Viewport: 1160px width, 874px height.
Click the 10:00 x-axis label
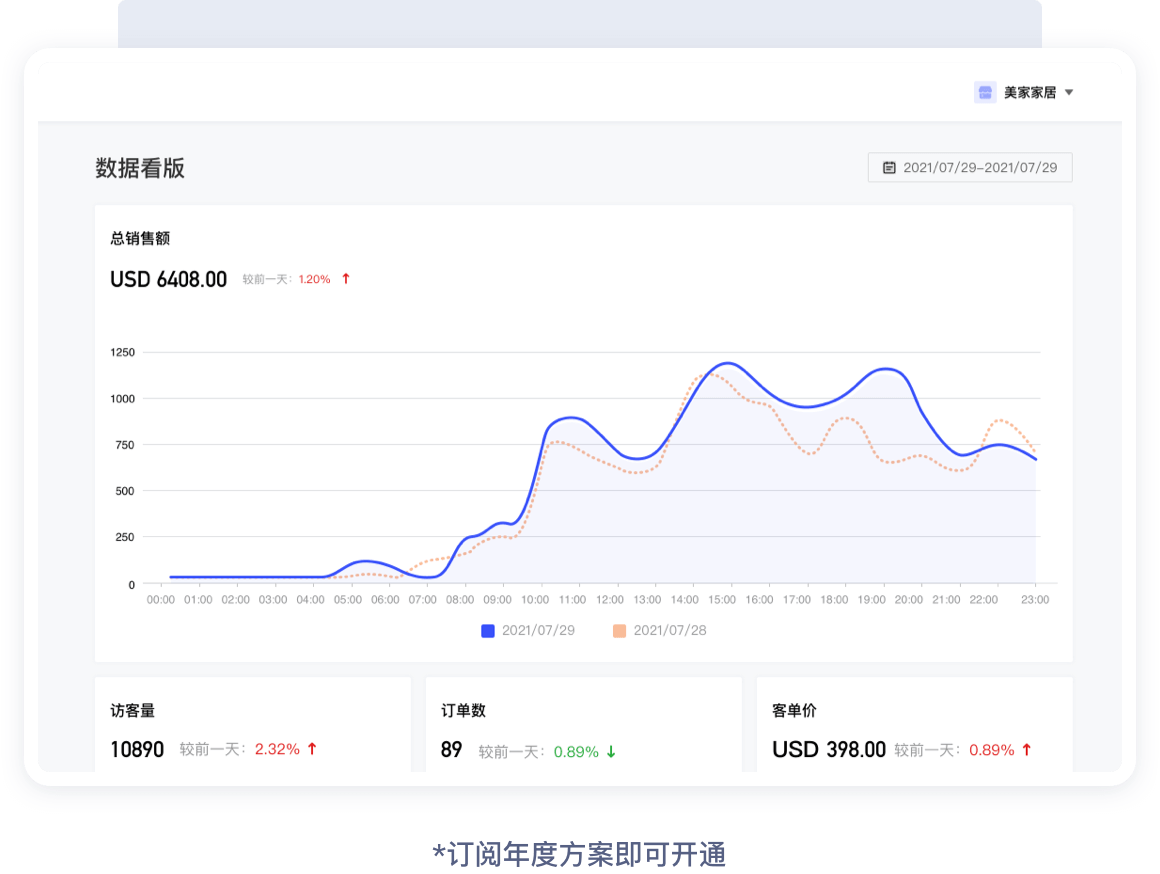(535, 599)
